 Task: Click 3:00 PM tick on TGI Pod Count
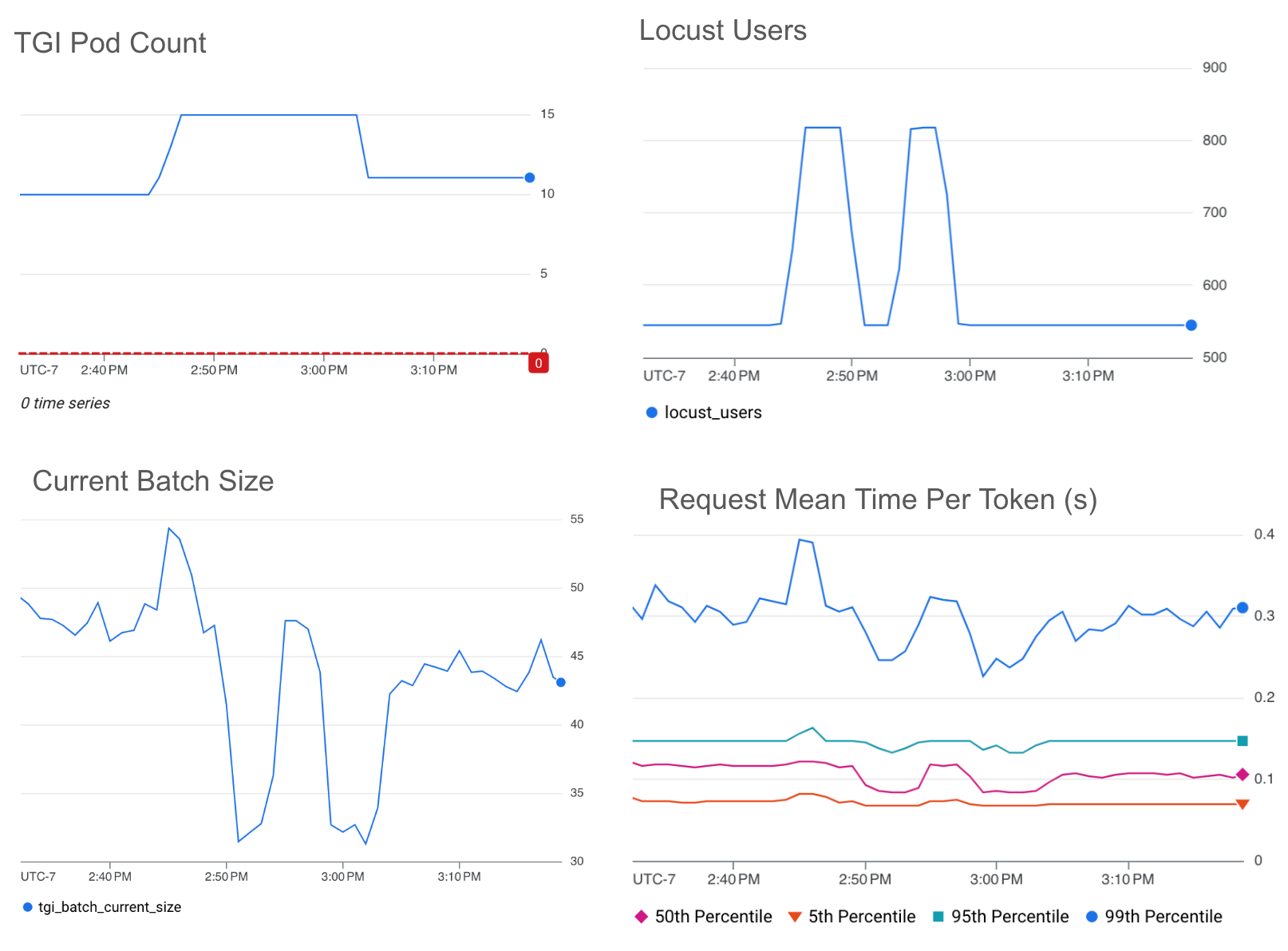[x=324, y=370]
